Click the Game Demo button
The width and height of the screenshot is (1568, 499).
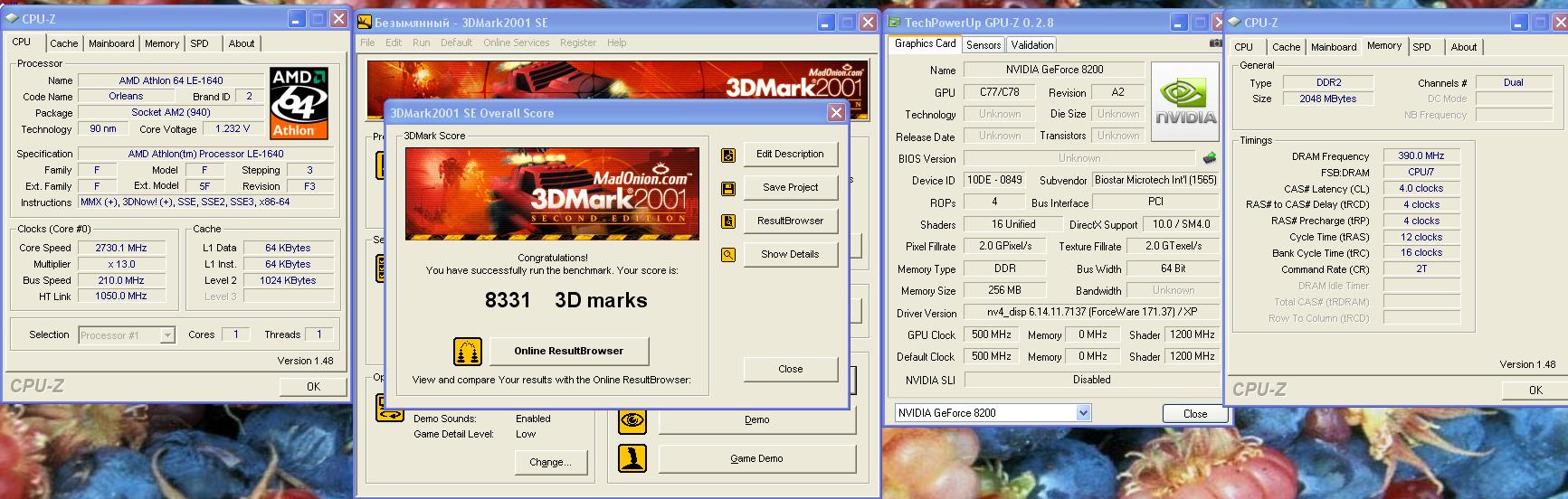coord(757,458)
